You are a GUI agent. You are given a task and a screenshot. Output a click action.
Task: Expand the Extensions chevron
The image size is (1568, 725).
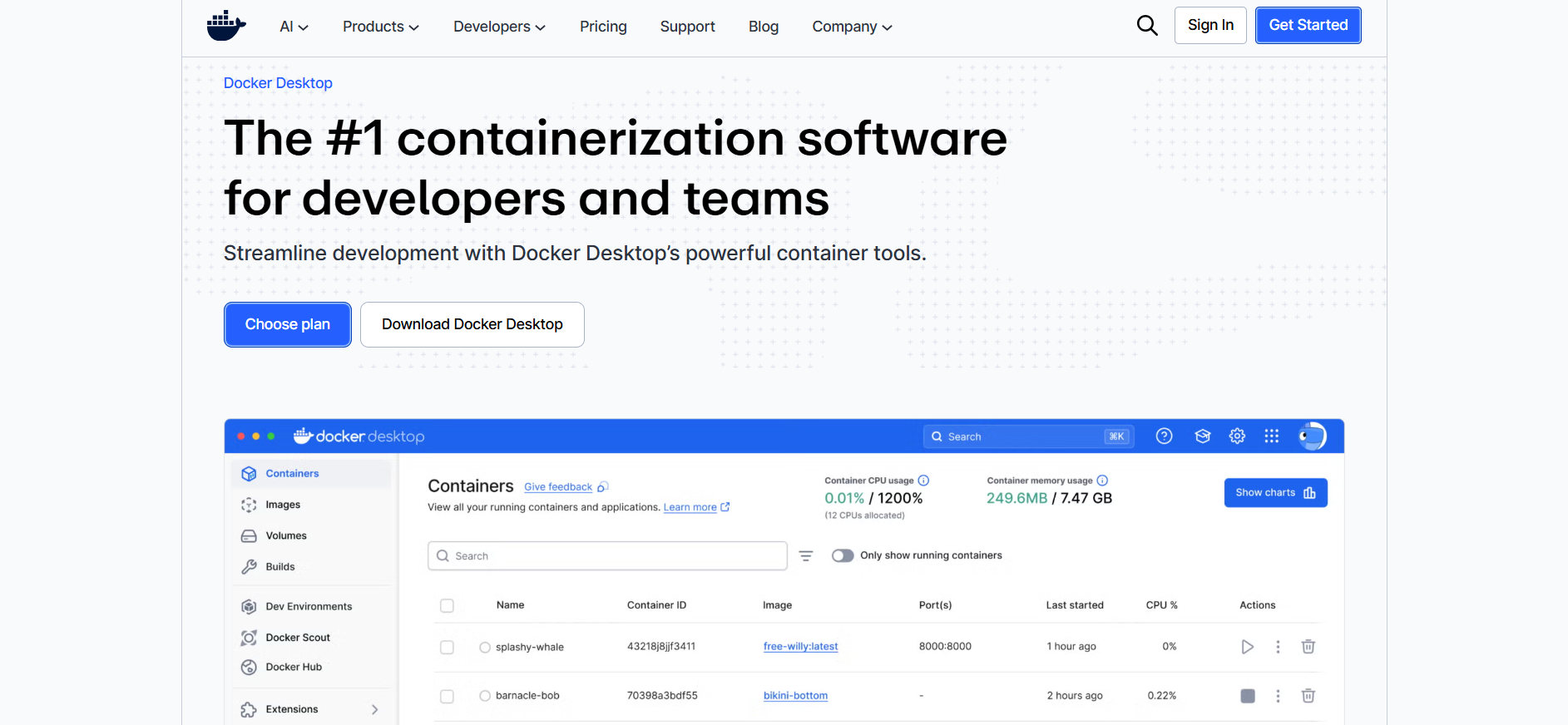375,710
